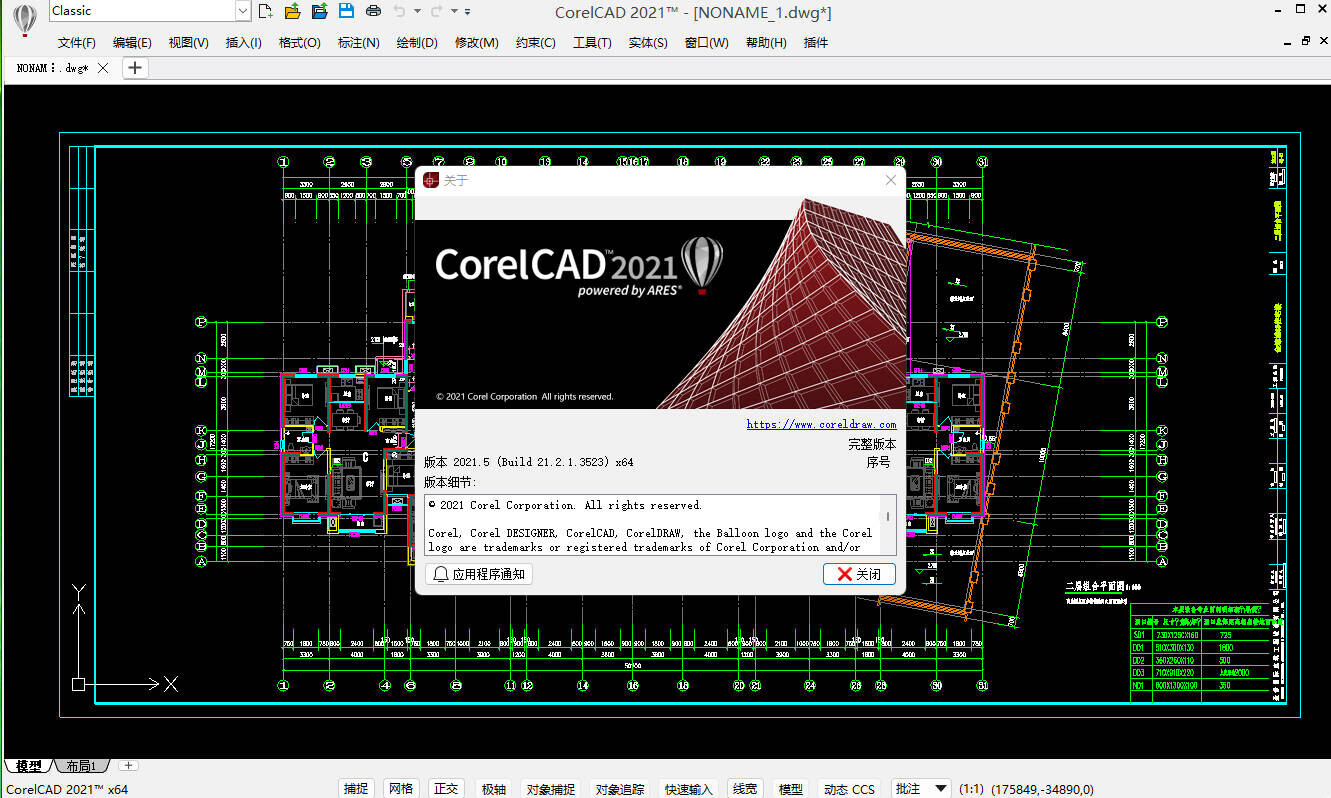The height and width of the screenshot is (798, 1331).
Task: Toggle 网格 grid in status bar
Action: pos(401,788)
